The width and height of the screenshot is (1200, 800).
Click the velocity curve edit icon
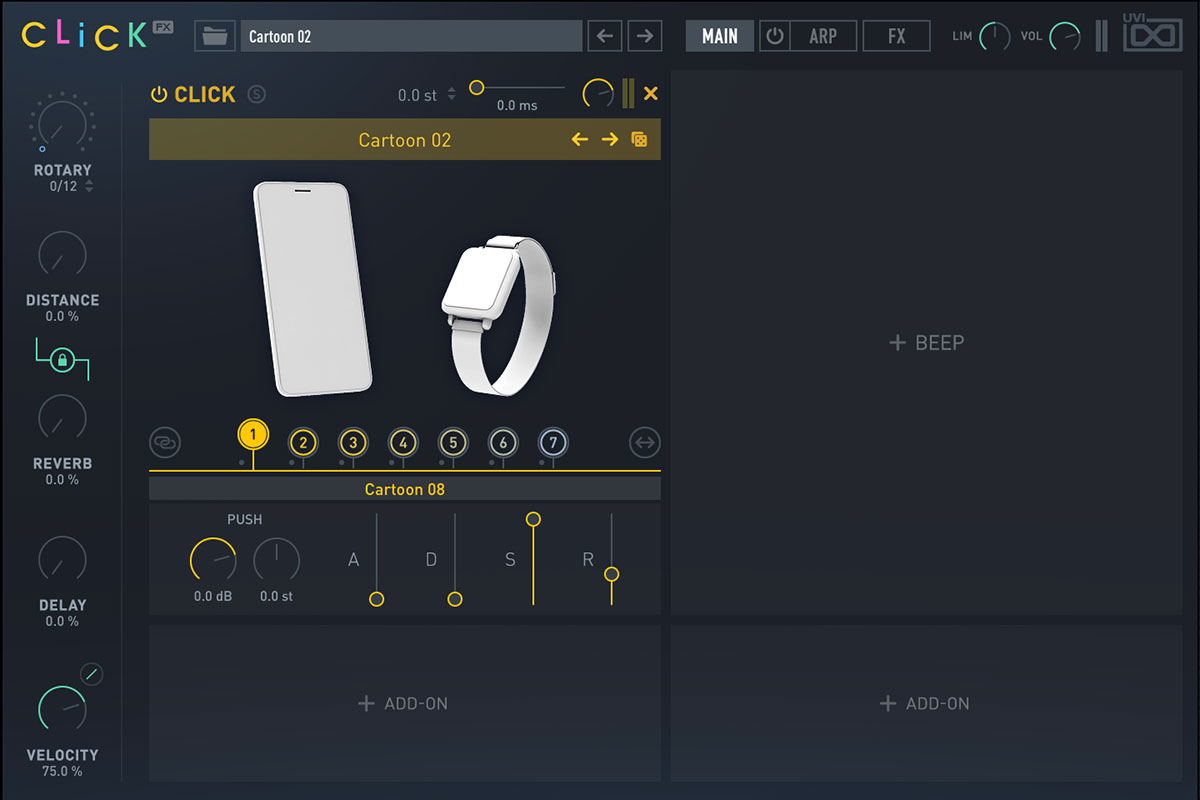pyautogui.click(x=91, y=674)
